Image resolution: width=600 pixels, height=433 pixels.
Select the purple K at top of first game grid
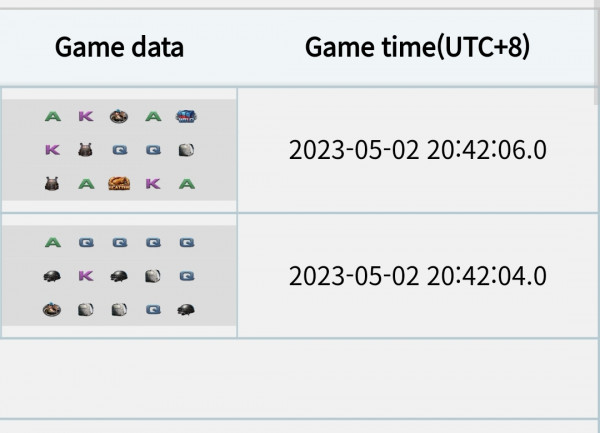(86, 116)
